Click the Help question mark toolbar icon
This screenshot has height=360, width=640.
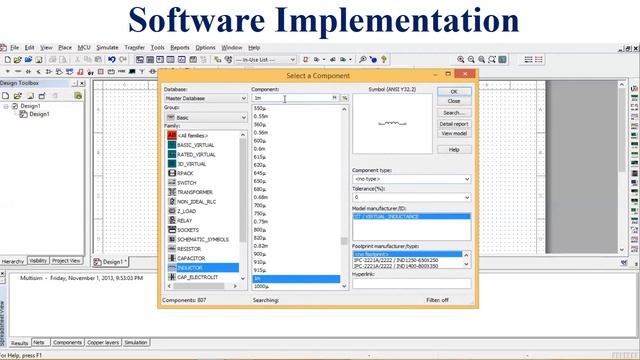pyautogui.click(x=384, y=60)
